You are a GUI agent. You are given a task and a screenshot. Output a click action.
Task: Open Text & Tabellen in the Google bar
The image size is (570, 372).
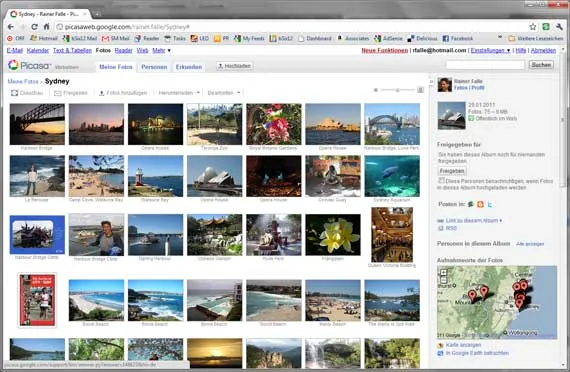(72, 50)
